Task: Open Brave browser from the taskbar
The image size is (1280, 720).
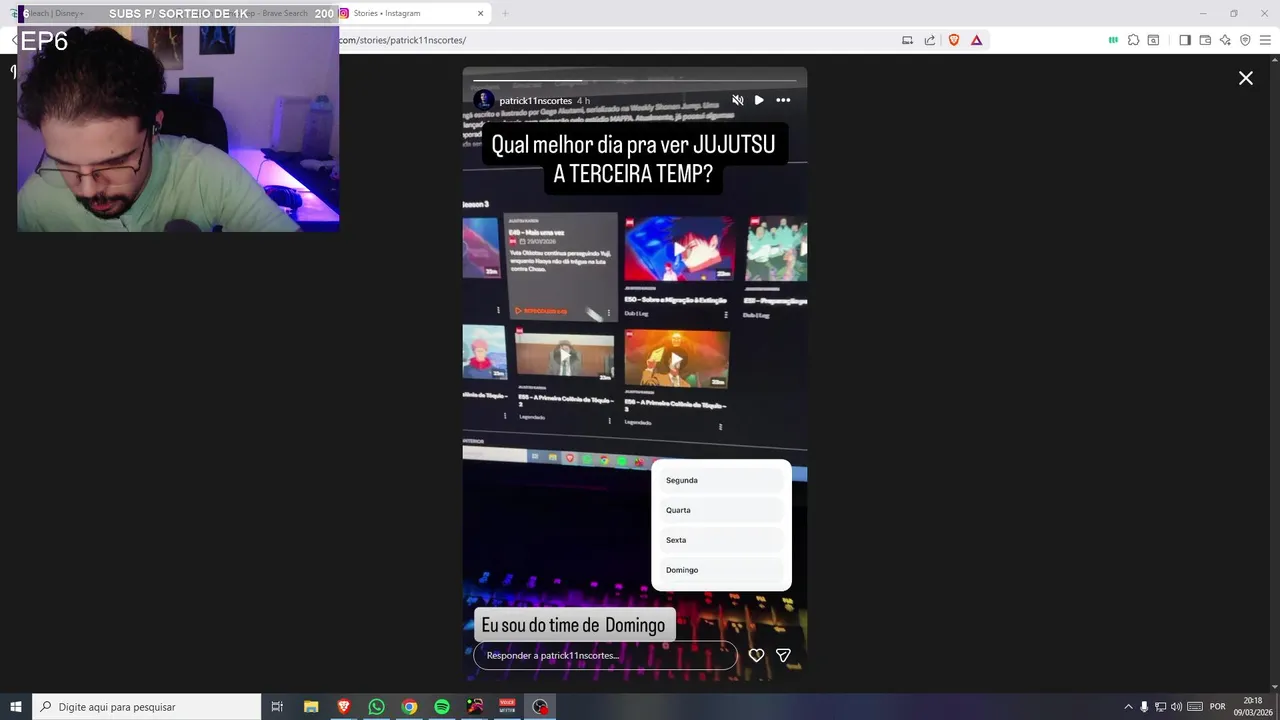Action: [x=344, y=707]
